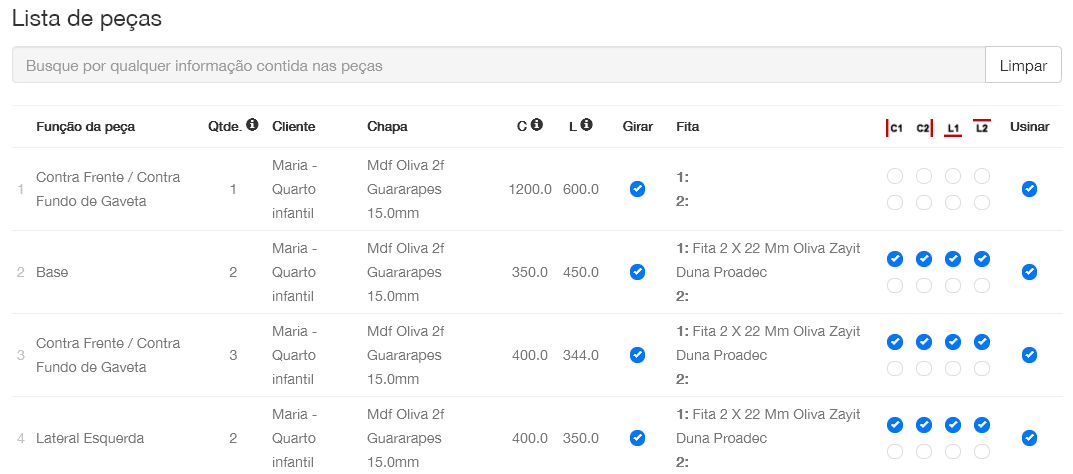
Task: Sort by Função da peça column header
Action: [x=85, y=127]
